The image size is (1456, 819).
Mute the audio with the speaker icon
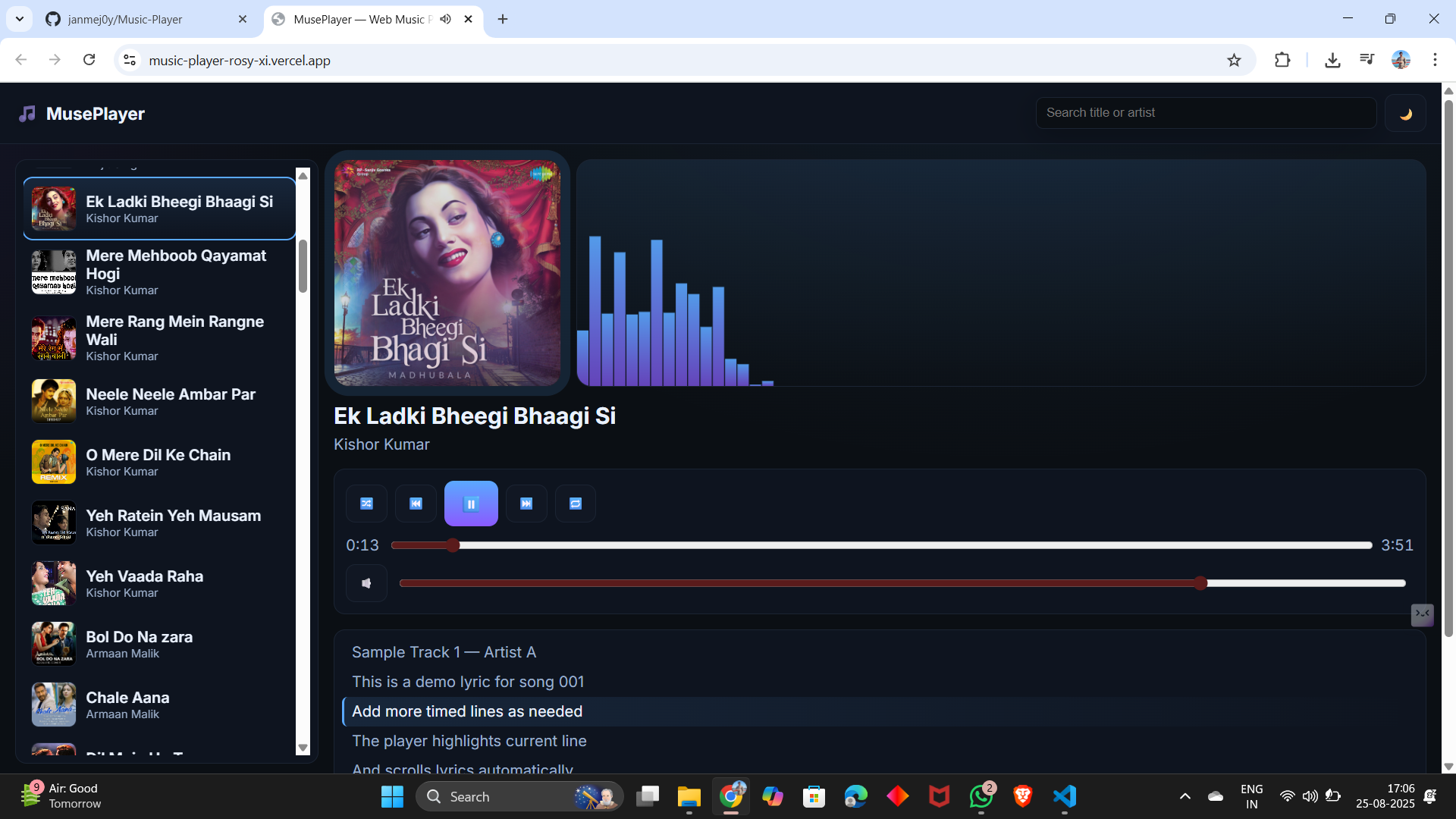pyautogui.click(x=366, y=582)
